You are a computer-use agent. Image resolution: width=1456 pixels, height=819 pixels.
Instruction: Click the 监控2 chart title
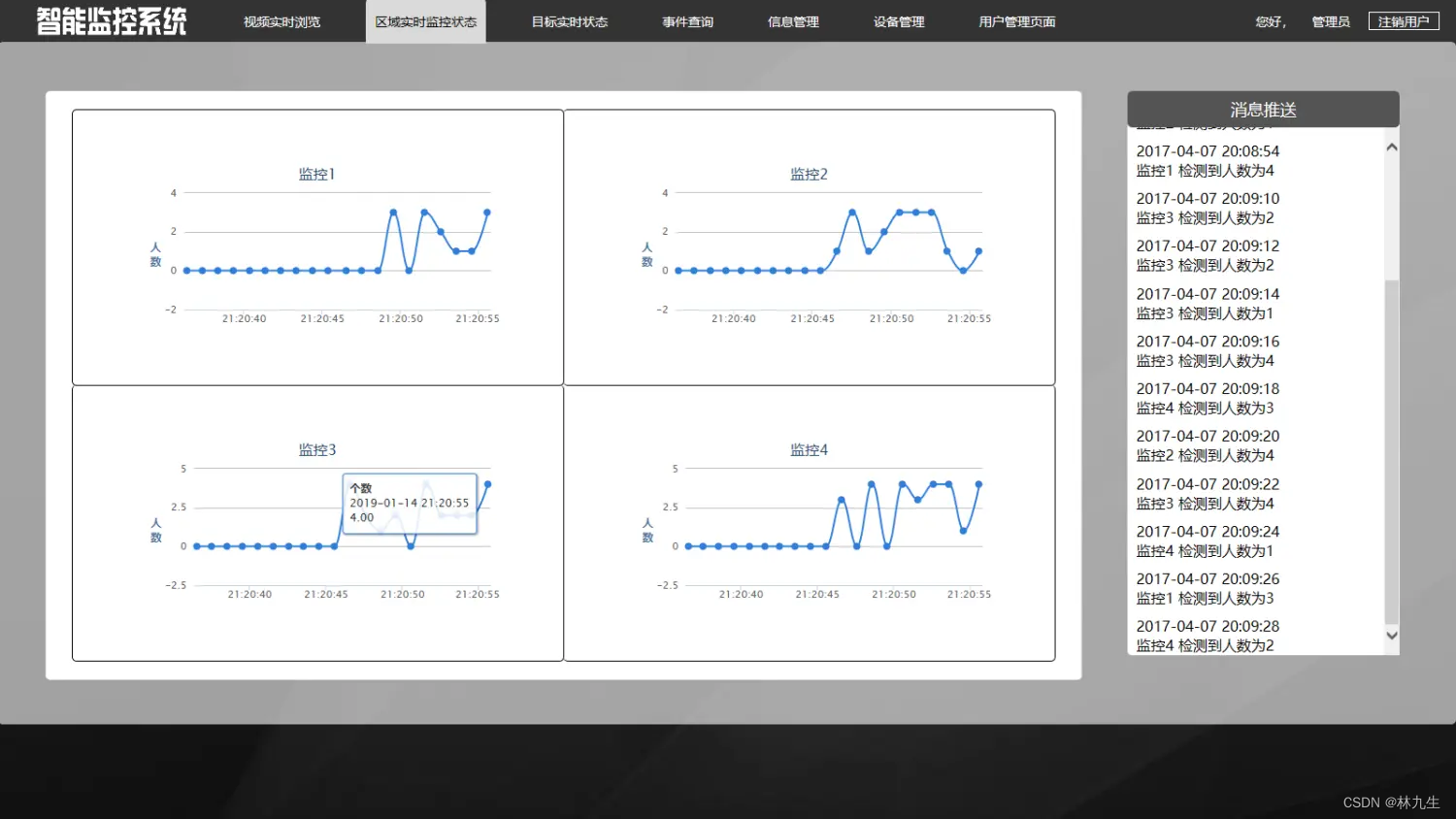point(809,174)
